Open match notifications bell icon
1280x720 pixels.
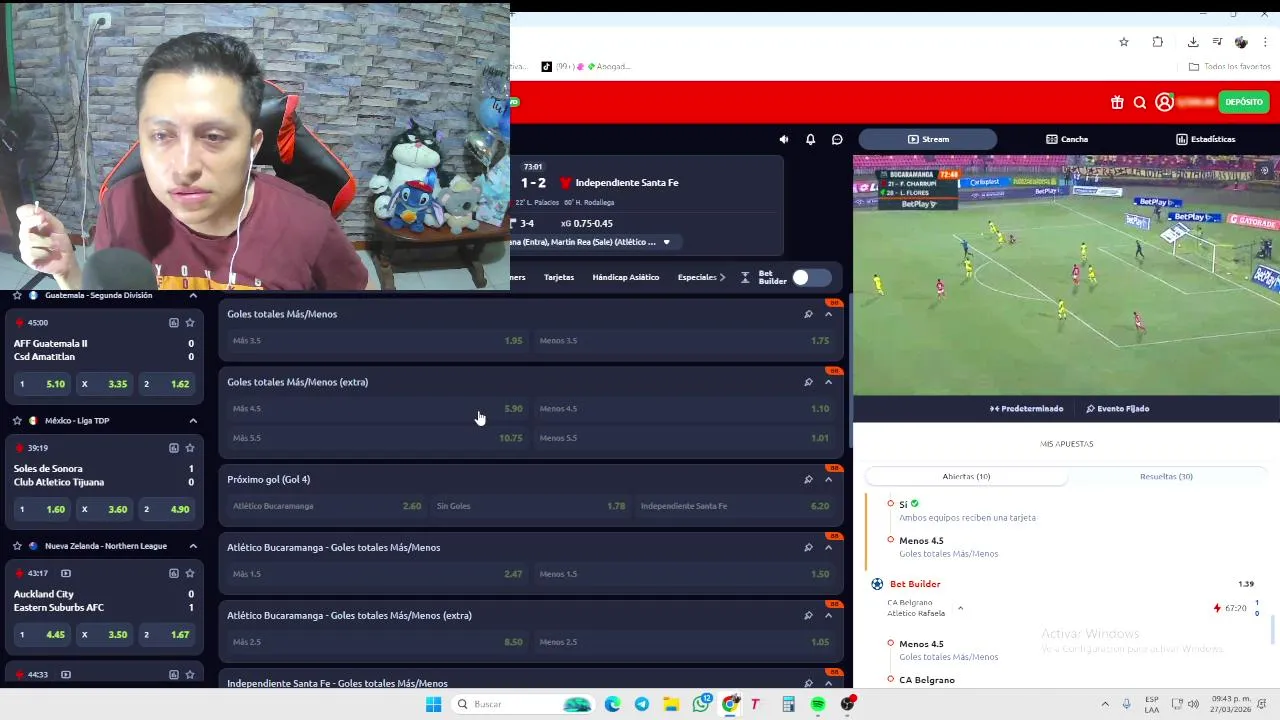[810, 139]
